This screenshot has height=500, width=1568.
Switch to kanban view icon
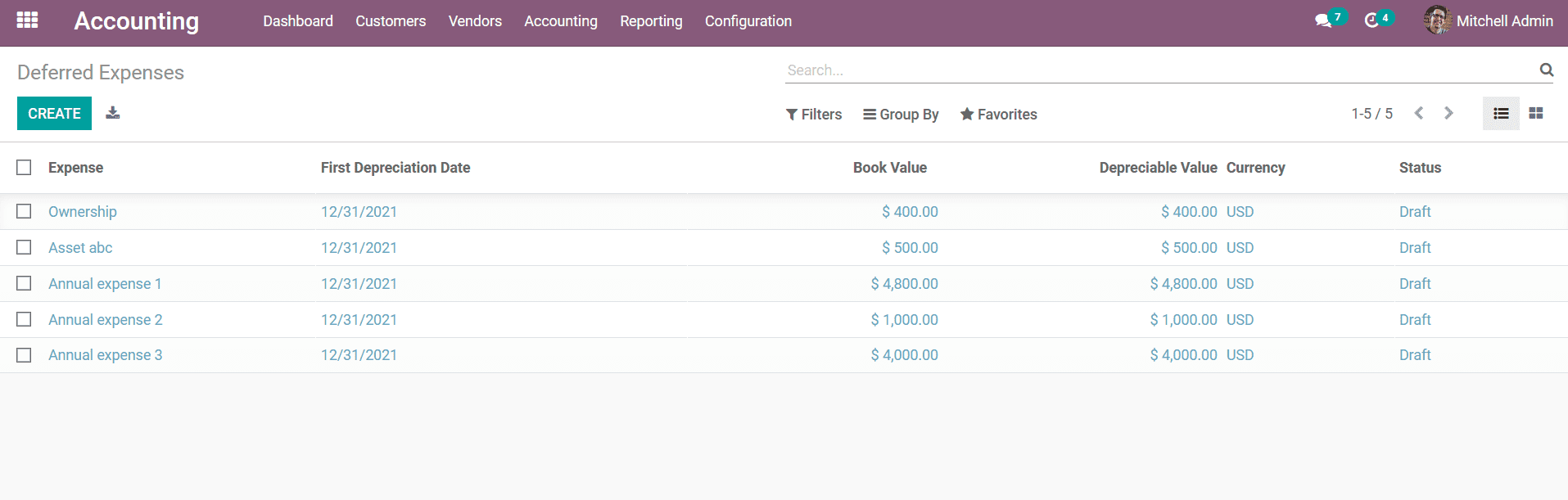point(1536,114)
